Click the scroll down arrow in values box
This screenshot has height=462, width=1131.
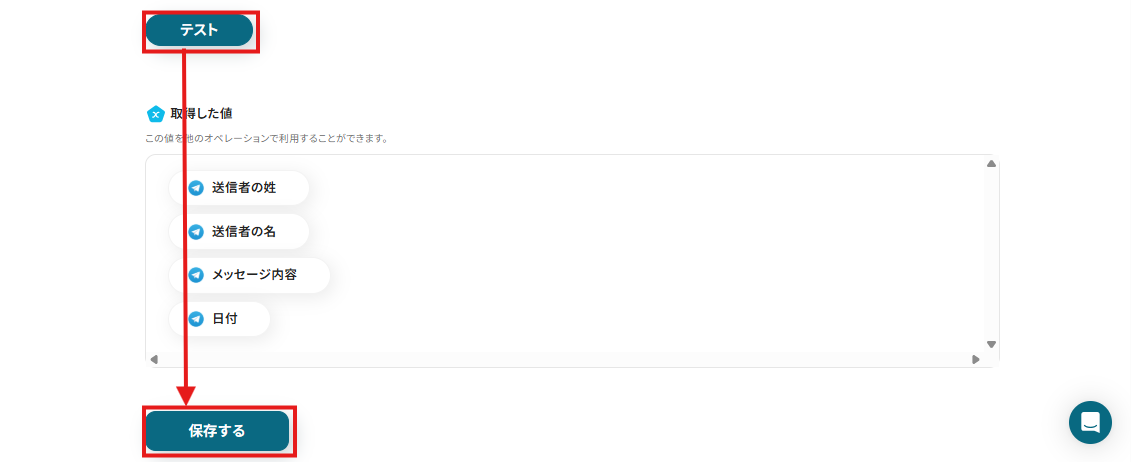tap(991, 345)
